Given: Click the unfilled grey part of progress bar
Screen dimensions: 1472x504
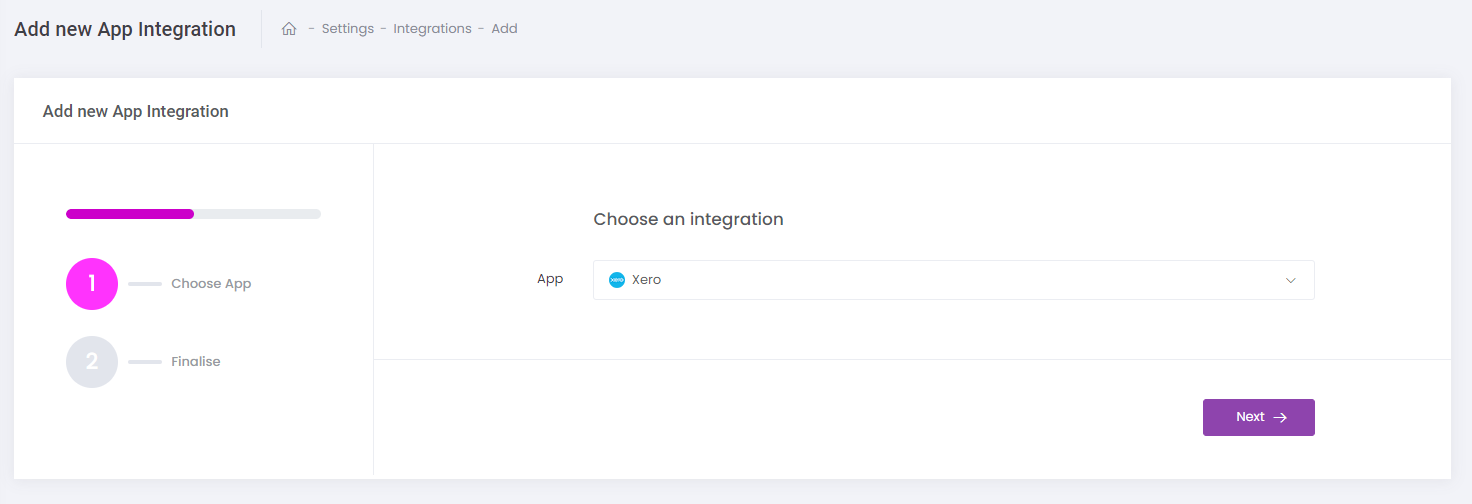Looking at the screenshot, I should 257,214.
